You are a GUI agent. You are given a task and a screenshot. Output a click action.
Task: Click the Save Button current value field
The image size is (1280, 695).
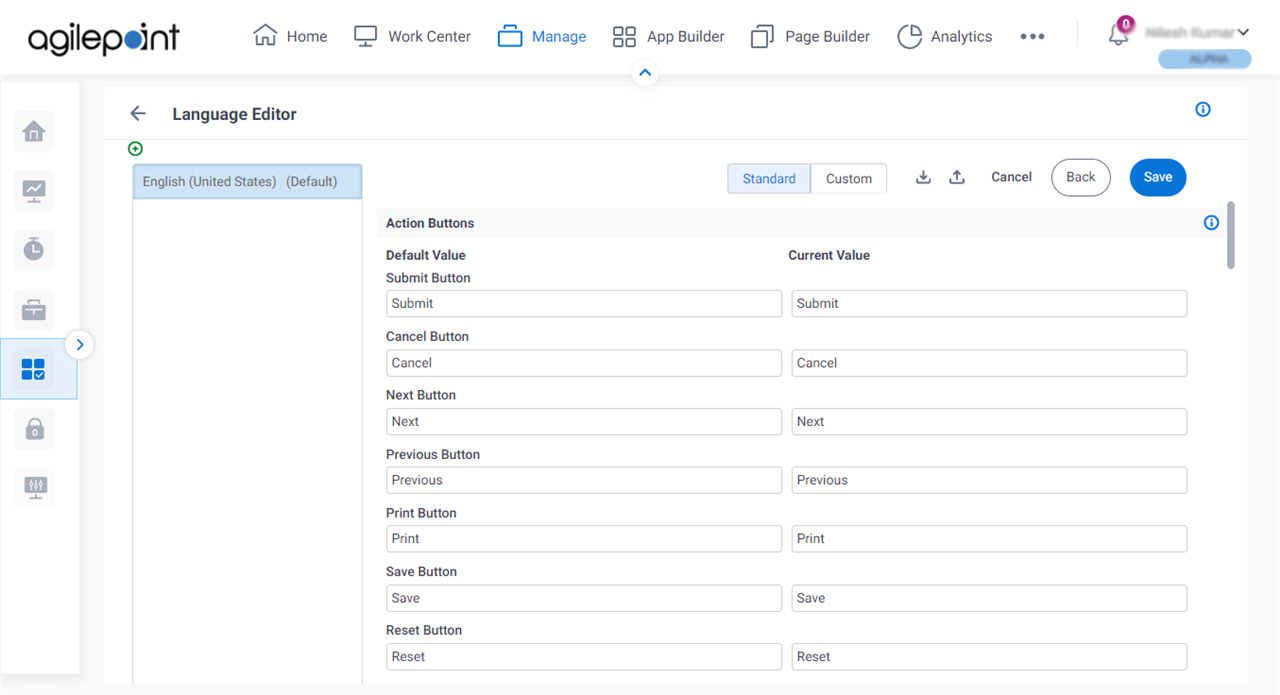989,598
